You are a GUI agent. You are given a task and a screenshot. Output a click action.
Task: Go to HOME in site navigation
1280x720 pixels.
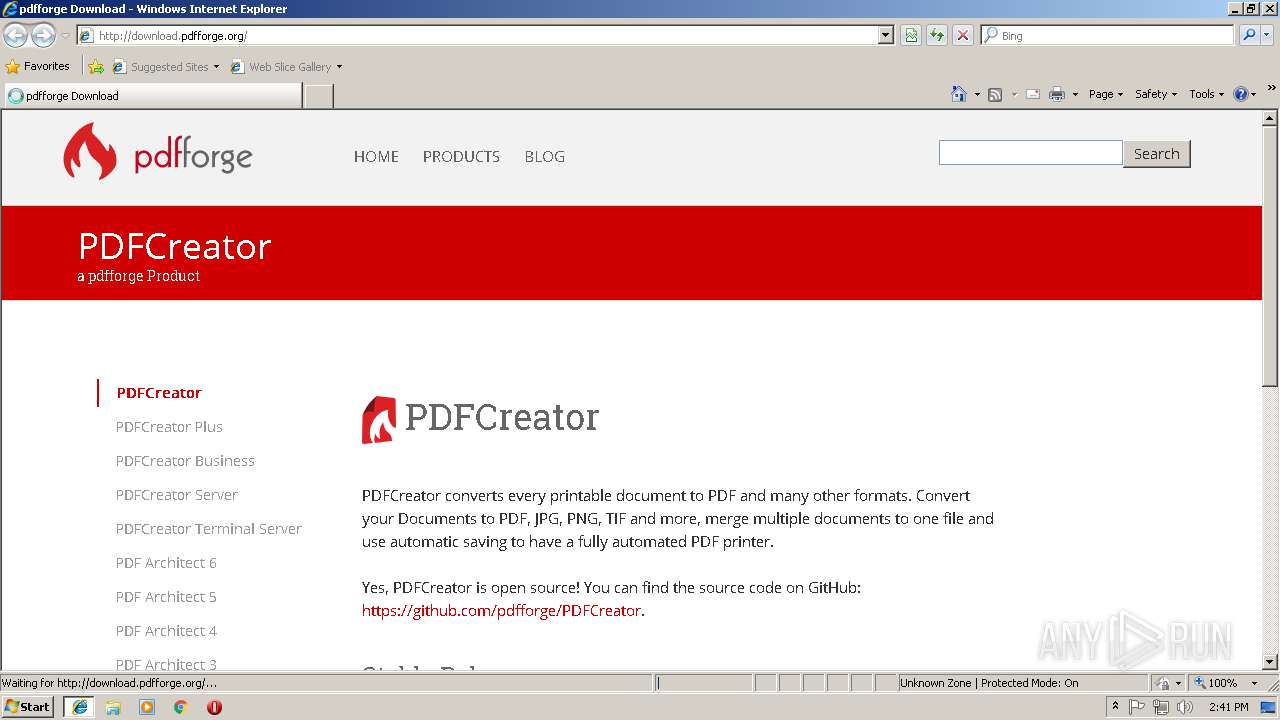(376, 156)
